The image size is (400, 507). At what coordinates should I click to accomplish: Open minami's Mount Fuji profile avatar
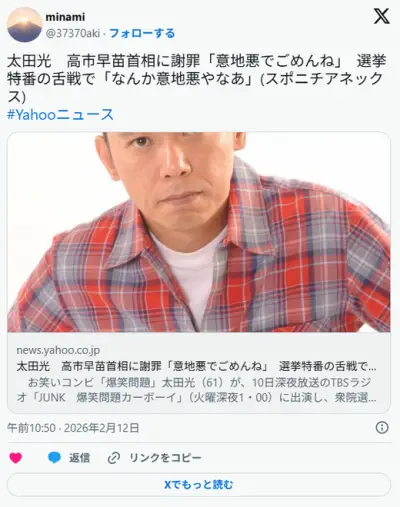coord(25,25)
